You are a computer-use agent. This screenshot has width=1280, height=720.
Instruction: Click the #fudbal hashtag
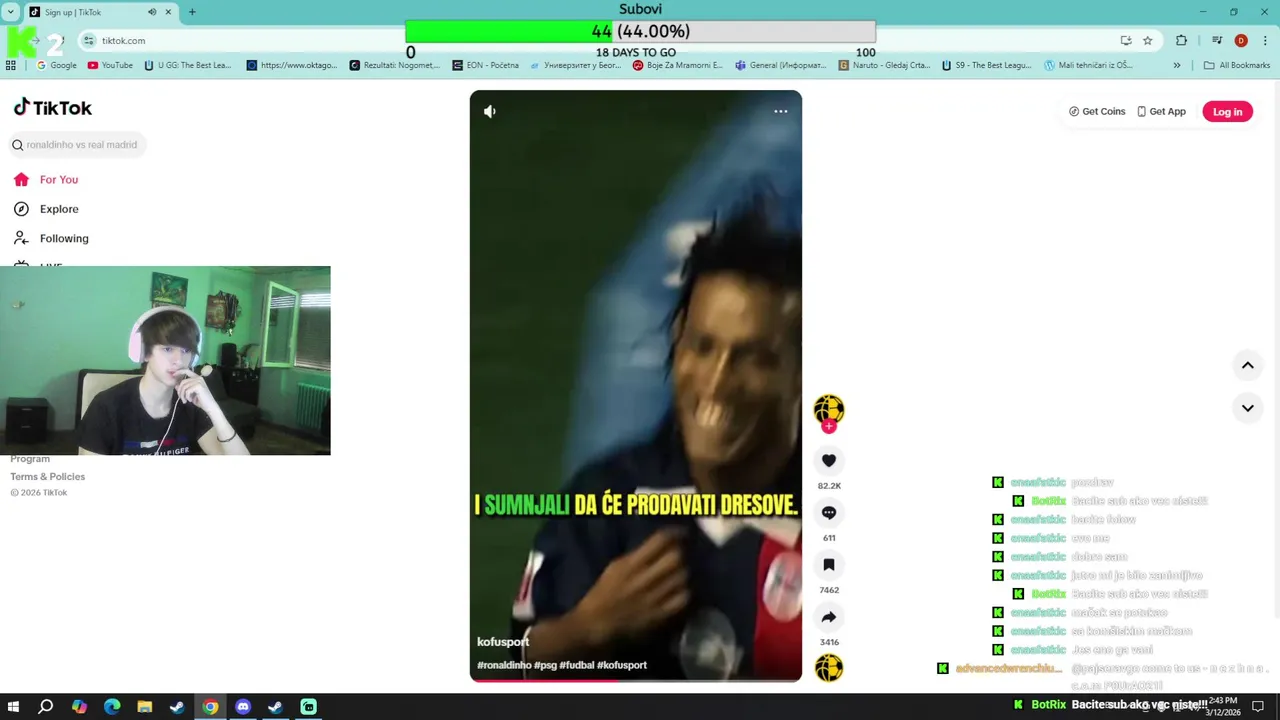[577, 665]
